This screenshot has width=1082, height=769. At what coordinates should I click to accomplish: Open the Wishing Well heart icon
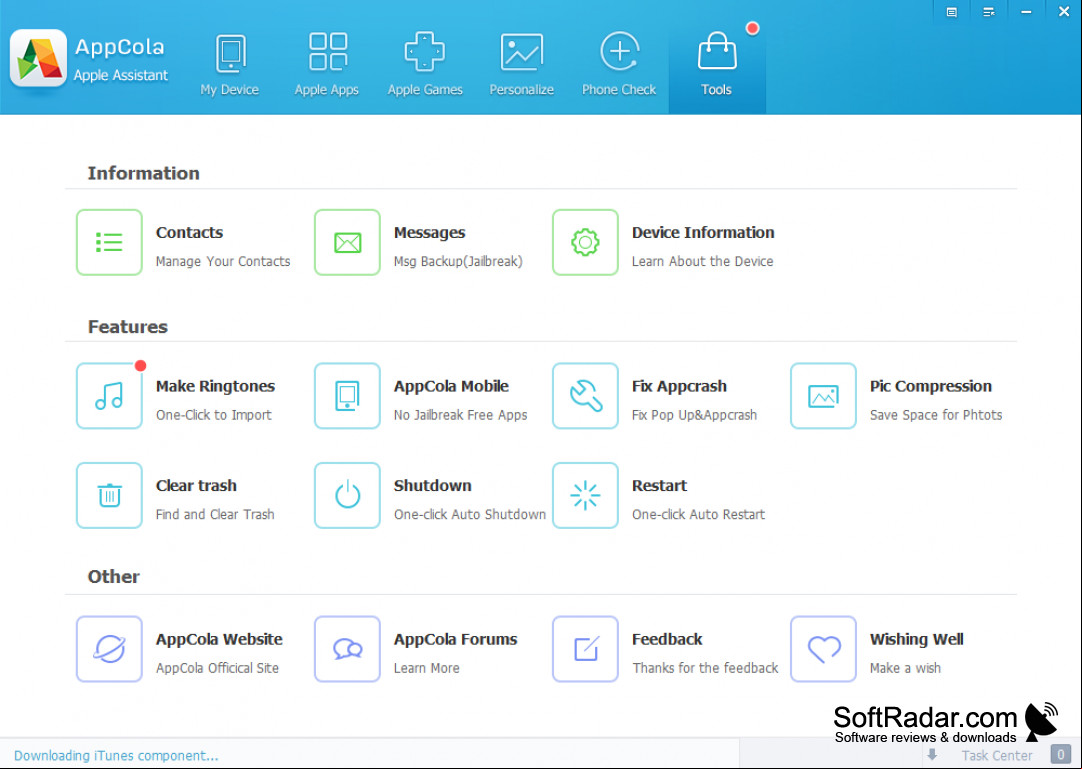[x=823, y=649]
